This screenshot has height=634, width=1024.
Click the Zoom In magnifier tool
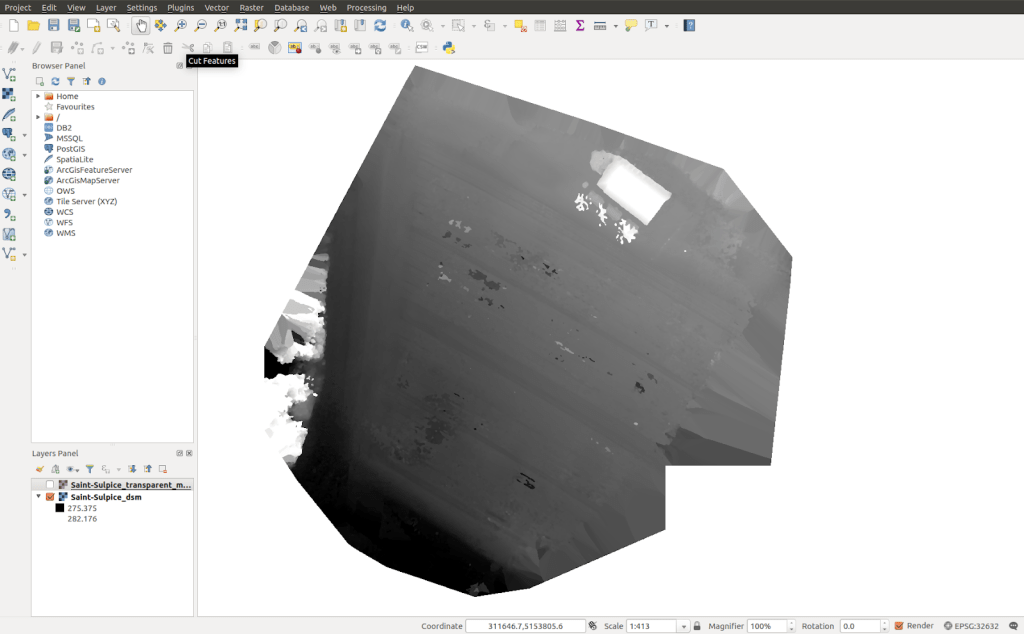[x=180, y=25]
